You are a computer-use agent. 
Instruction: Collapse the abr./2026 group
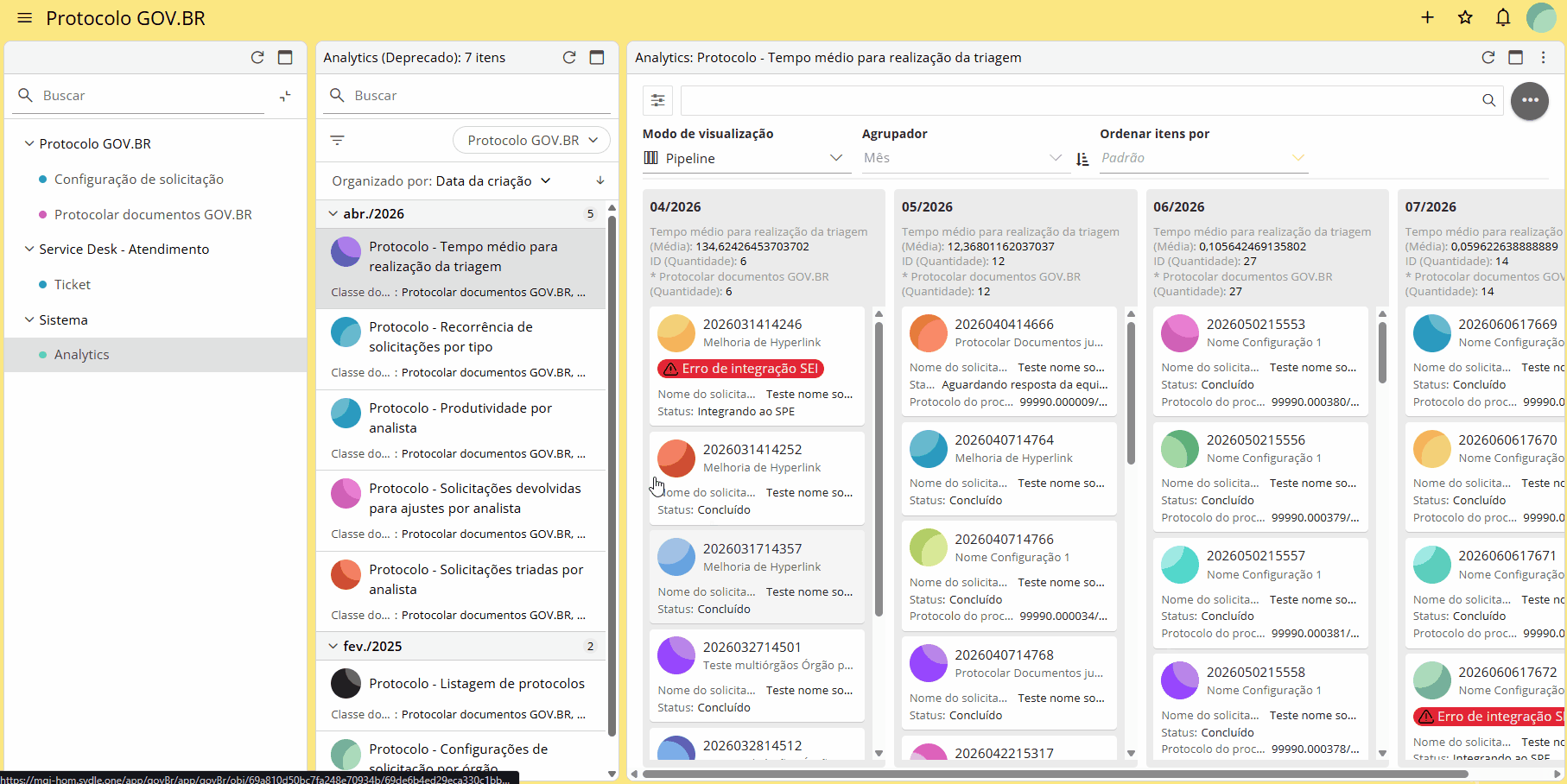point(333,213)
